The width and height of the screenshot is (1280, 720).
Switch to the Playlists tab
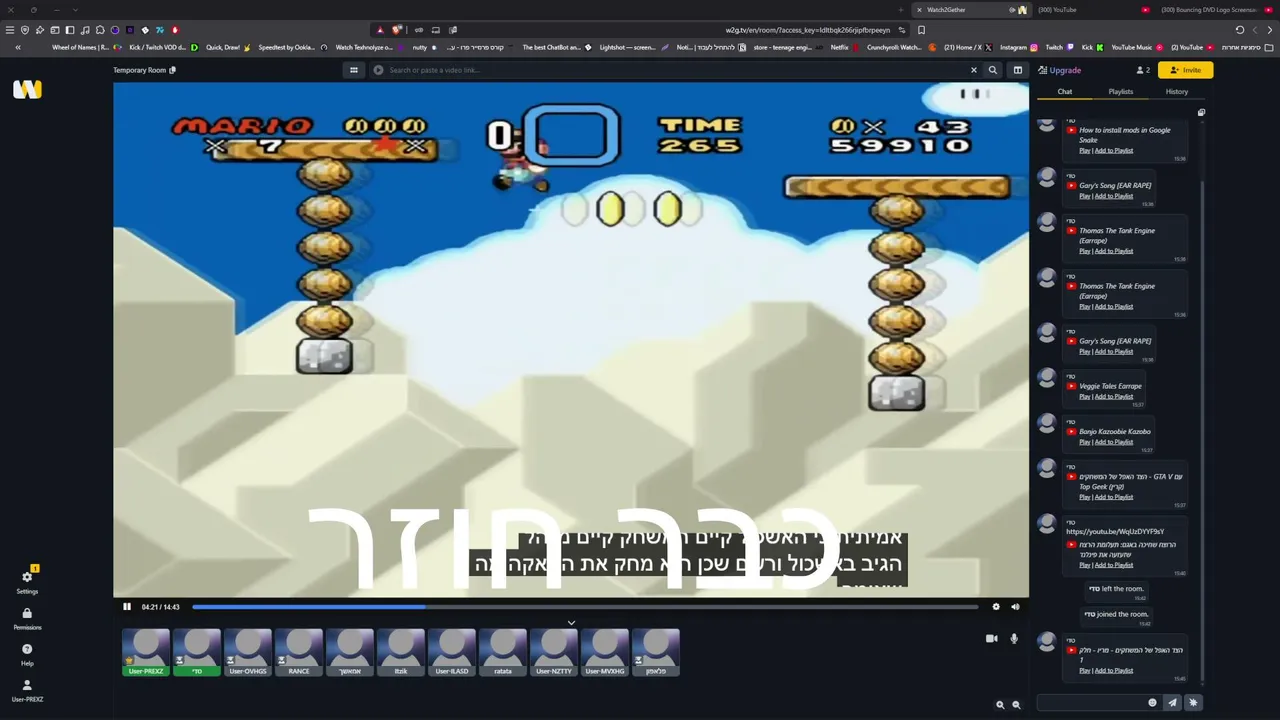point(1121,92)
